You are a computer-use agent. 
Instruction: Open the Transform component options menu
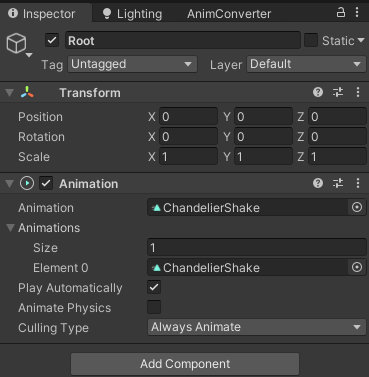[358, 92]
